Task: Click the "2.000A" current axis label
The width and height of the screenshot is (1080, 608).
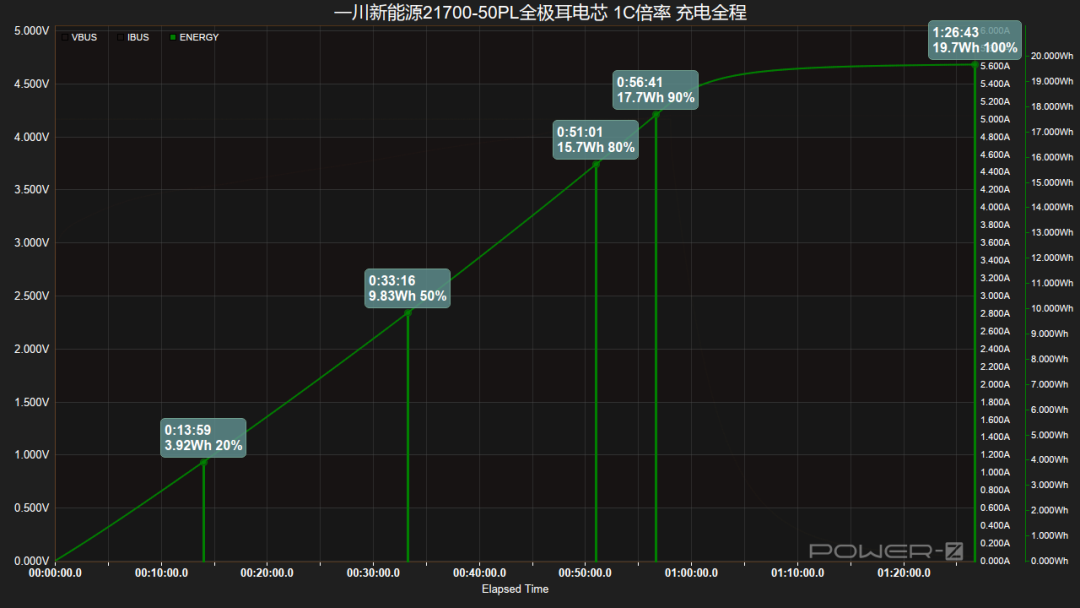Action: [x=995, y=384]
